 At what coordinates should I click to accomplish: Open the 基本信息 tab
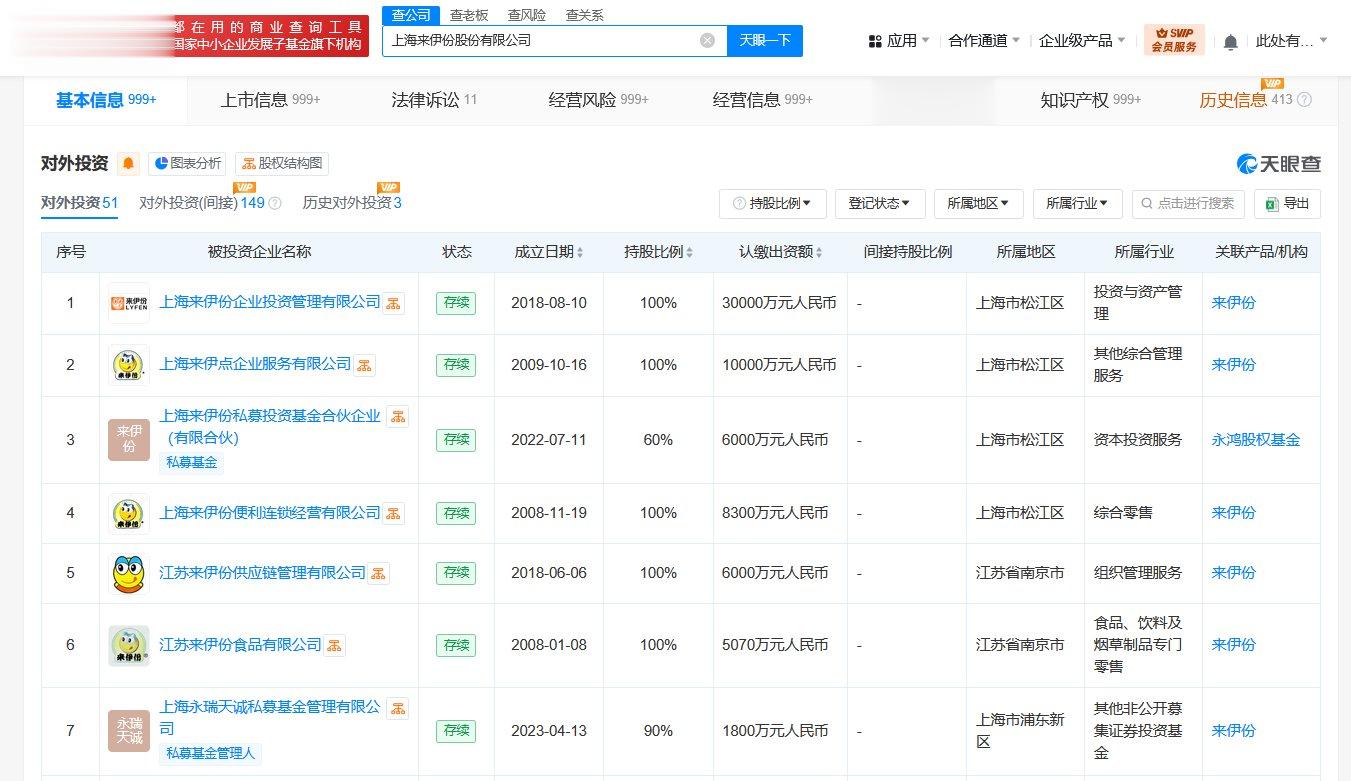coord(106,100)
